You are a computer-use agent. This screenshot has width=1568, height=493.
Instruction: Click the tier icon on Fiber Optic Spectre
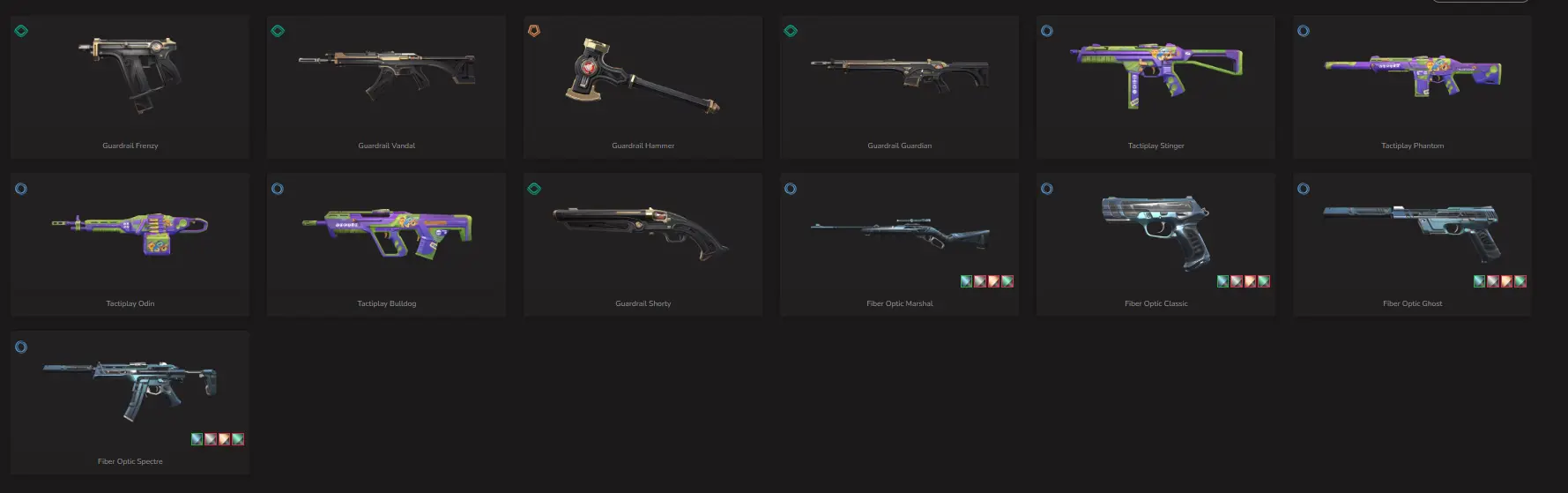click(21, 347)
